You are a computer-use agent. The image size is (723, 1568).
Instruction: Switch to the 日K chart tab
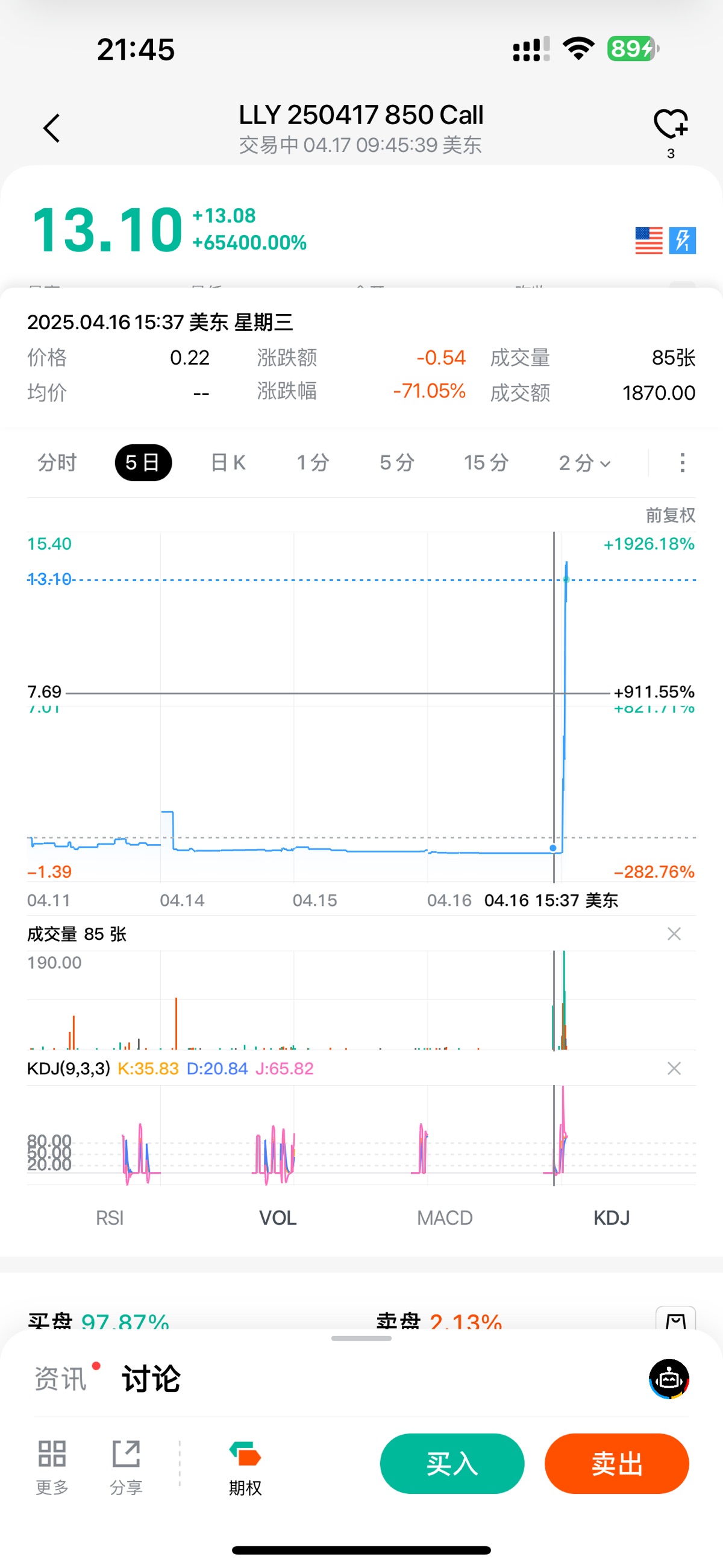coord(228,462)
